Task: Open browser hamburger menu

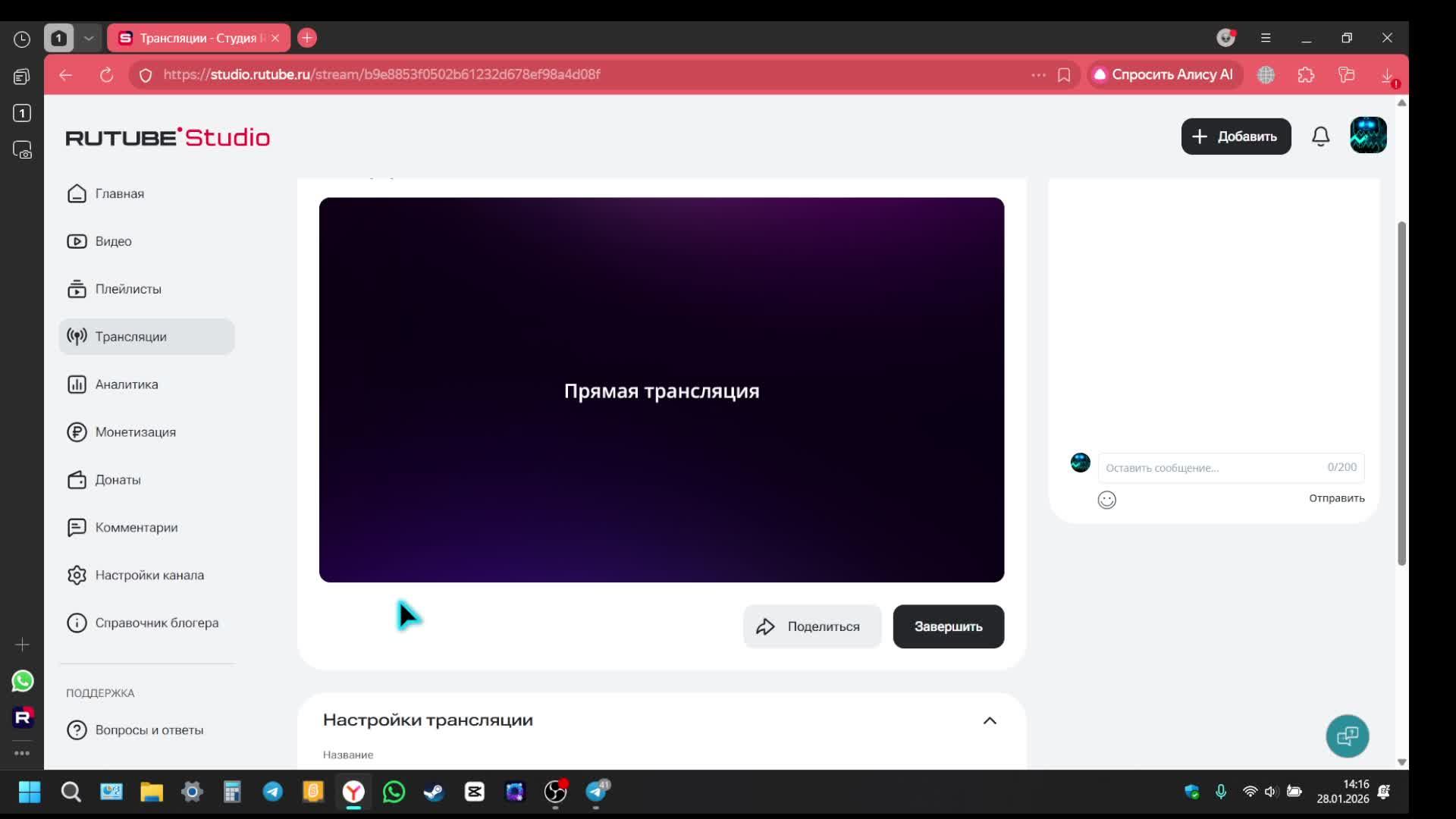Action: coord(1265,38)
